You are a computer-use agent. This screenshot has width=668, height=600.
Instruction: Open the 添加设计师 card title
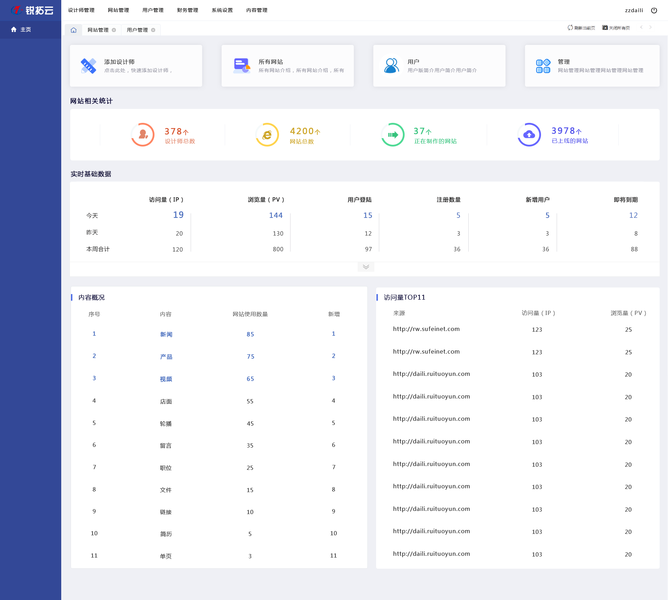point(119,62)
